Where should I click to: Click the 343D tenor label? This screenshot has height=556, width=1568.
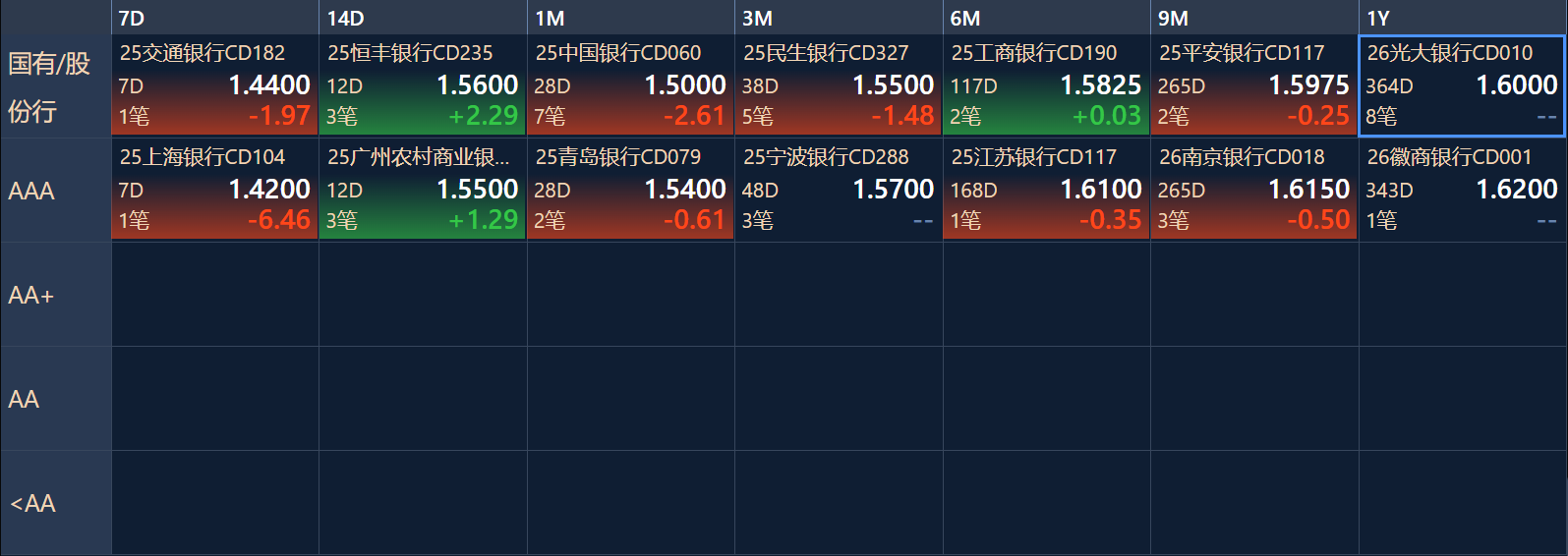pos(1389,191)
